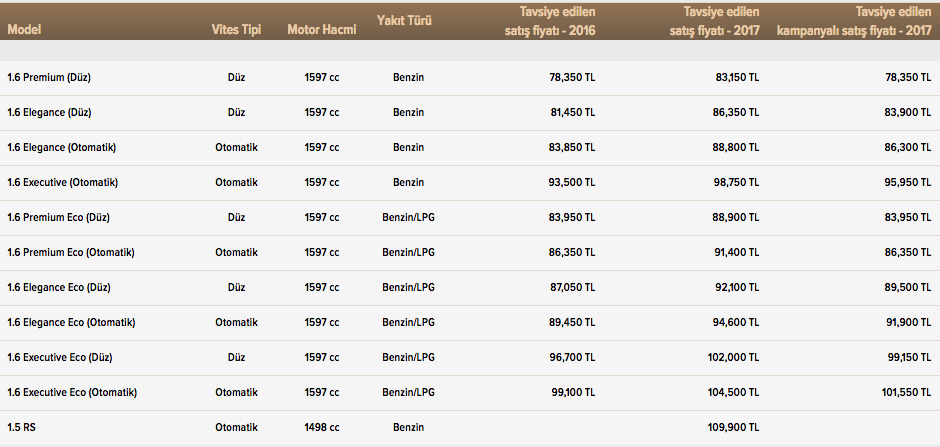Select 1.6 Premium Eco (Otomatik) row
The image size is (940, 447).
[70, 252]
